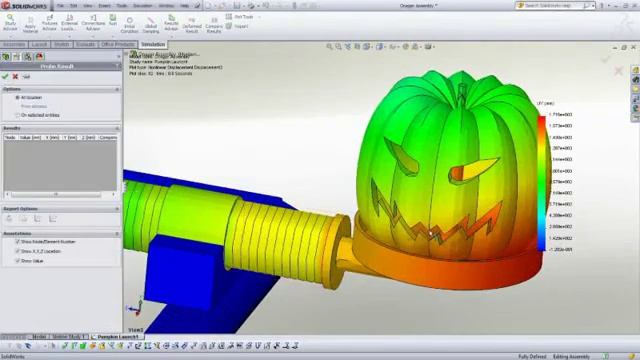Open the Study Advisor tool
640x360 pixels.
point(10,22)
